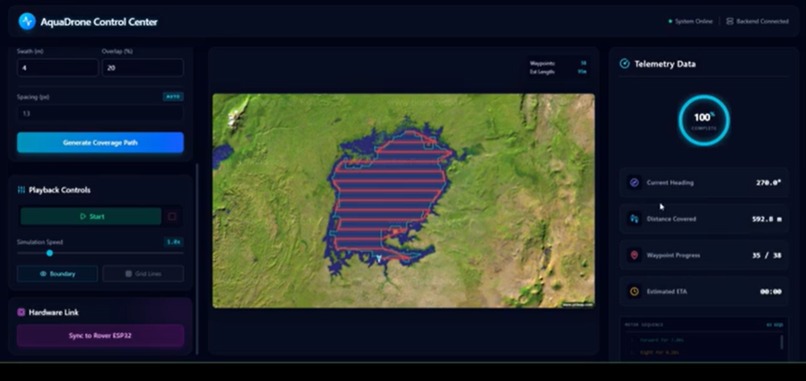Screen dimensions: 806x381
Task: Click the Waypoints count readout
Action: pyautogui.click(x=558, y=63)
